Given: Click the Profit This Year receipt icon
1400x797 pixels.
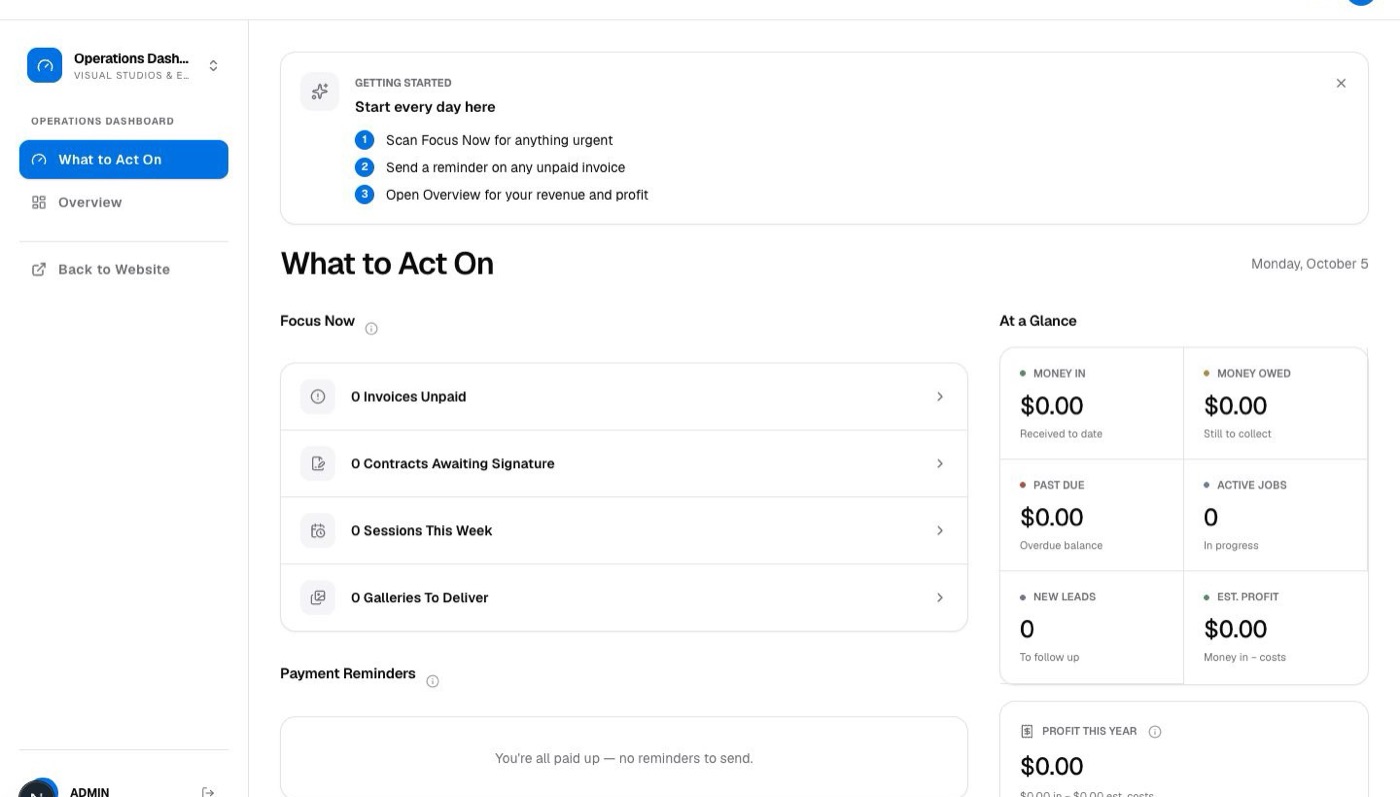Looking at the screenshot, I should 1027,732.
